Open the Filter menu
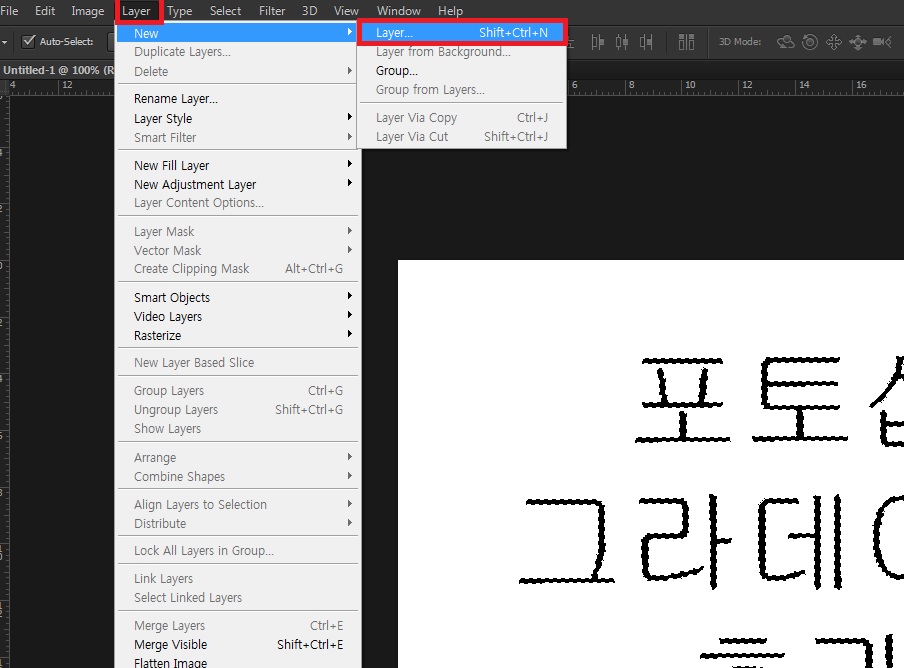The height and width of the screenshot is (668, 904). [272, 11]
